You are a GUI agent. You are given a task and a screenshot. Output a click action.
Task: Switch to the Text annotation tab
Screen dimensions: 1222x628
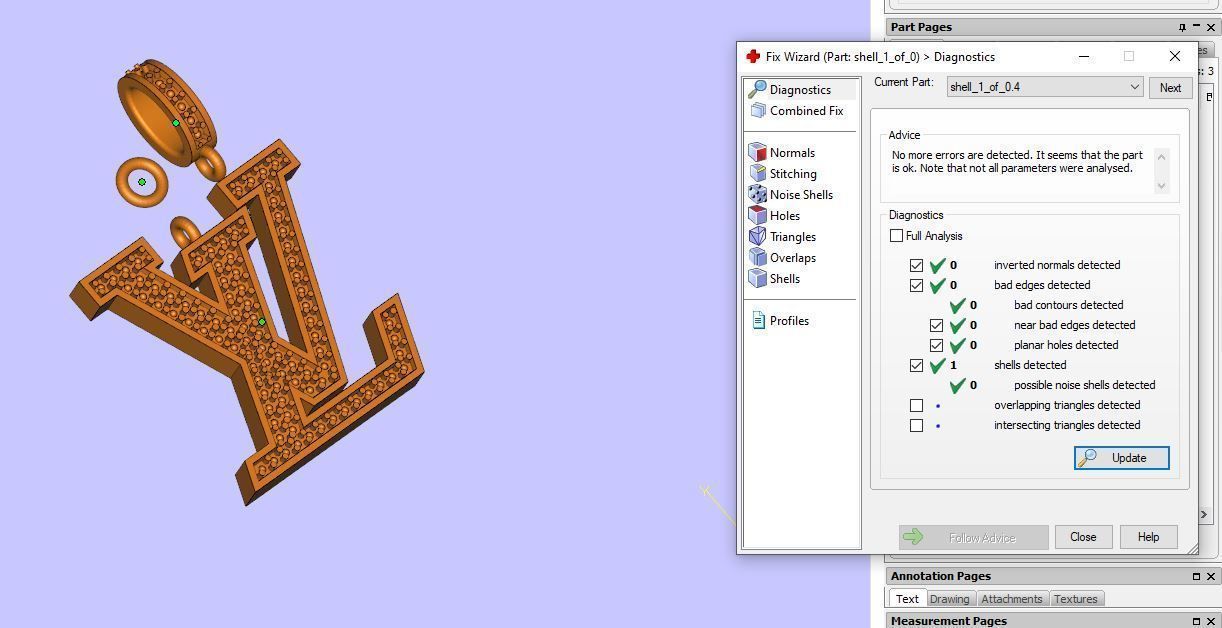coord(907,599)
